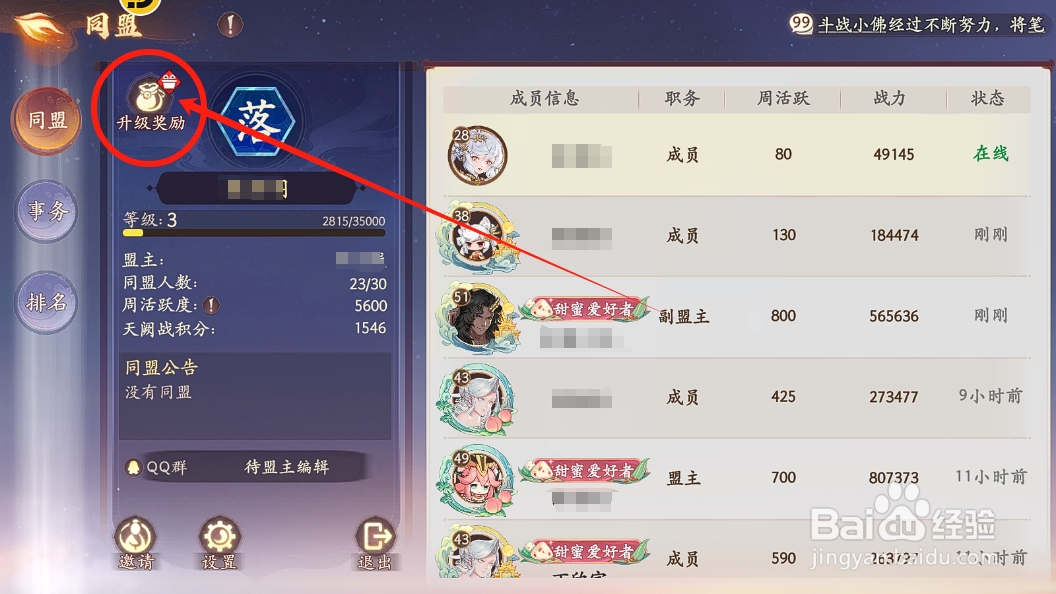
Task: Sort members by 战力 column header
Action: [890, 98]
